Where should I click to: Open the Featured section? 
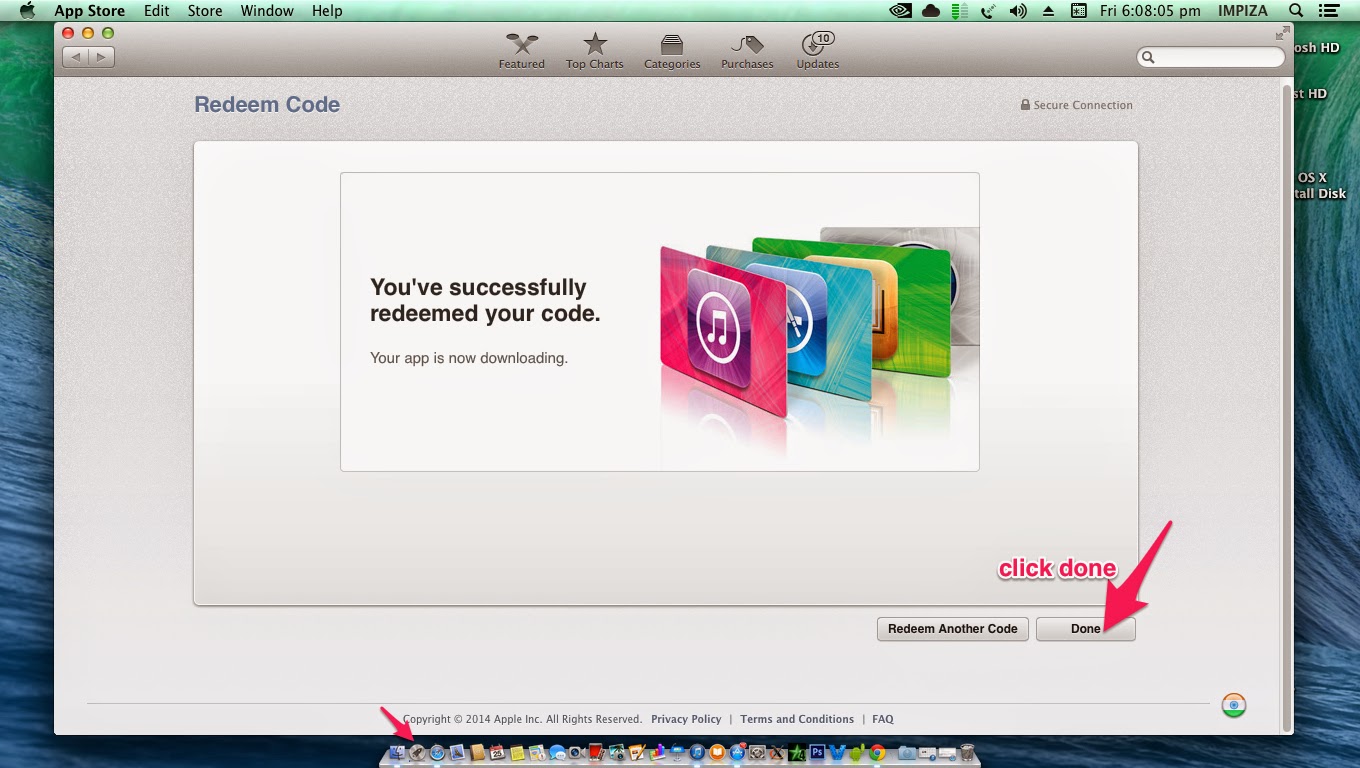click(522, 51)
